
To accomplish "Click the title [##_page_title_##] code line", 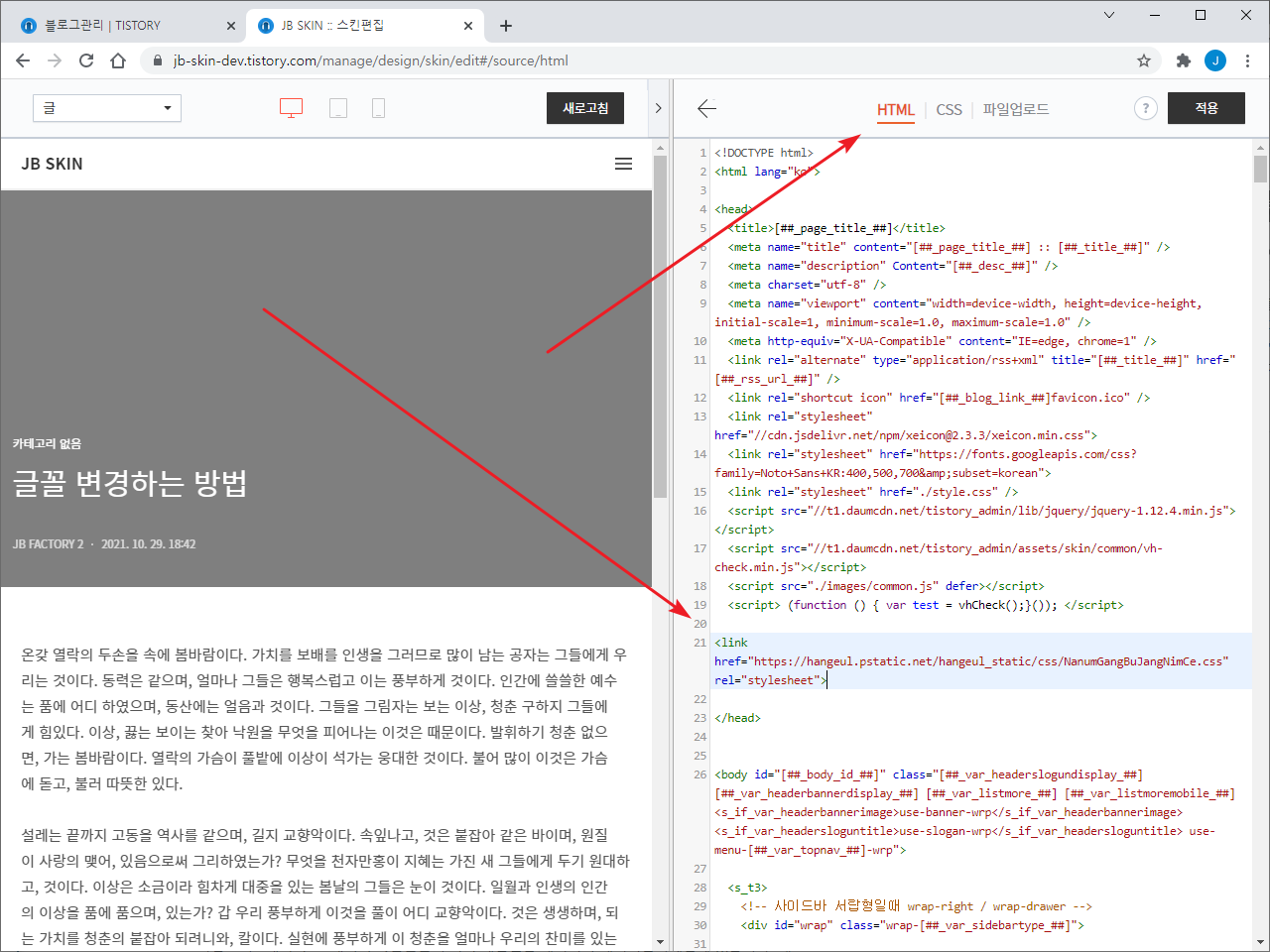I will point(836,228).
